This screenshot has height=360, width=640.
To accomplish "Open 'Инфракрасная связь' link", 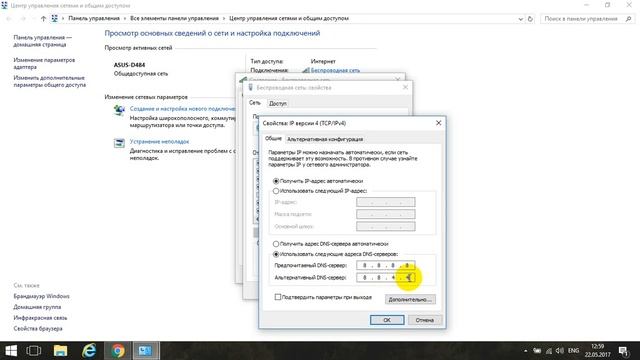I will click(x=40, y=318).
